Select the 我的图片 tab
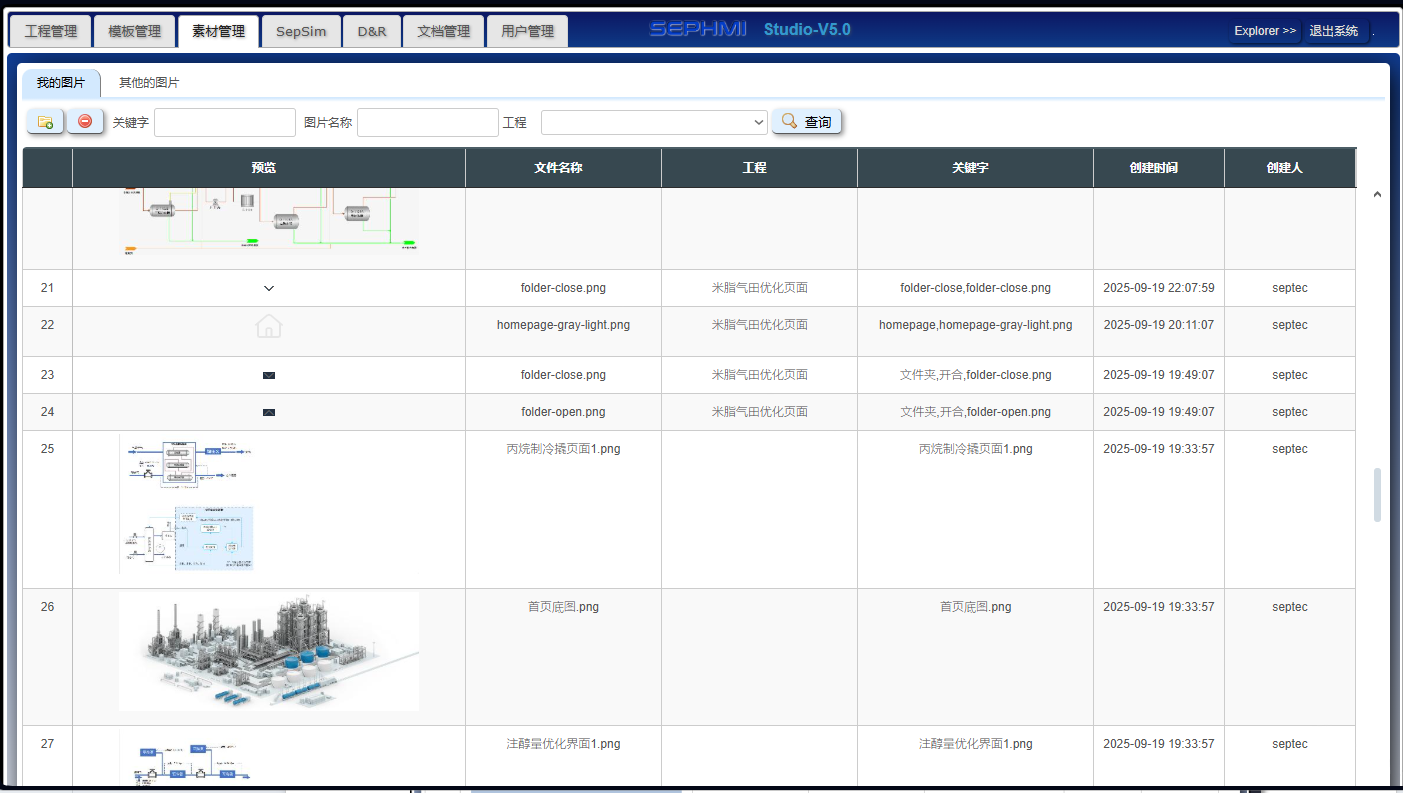The image size is (1403, 793). pos(61,83)
